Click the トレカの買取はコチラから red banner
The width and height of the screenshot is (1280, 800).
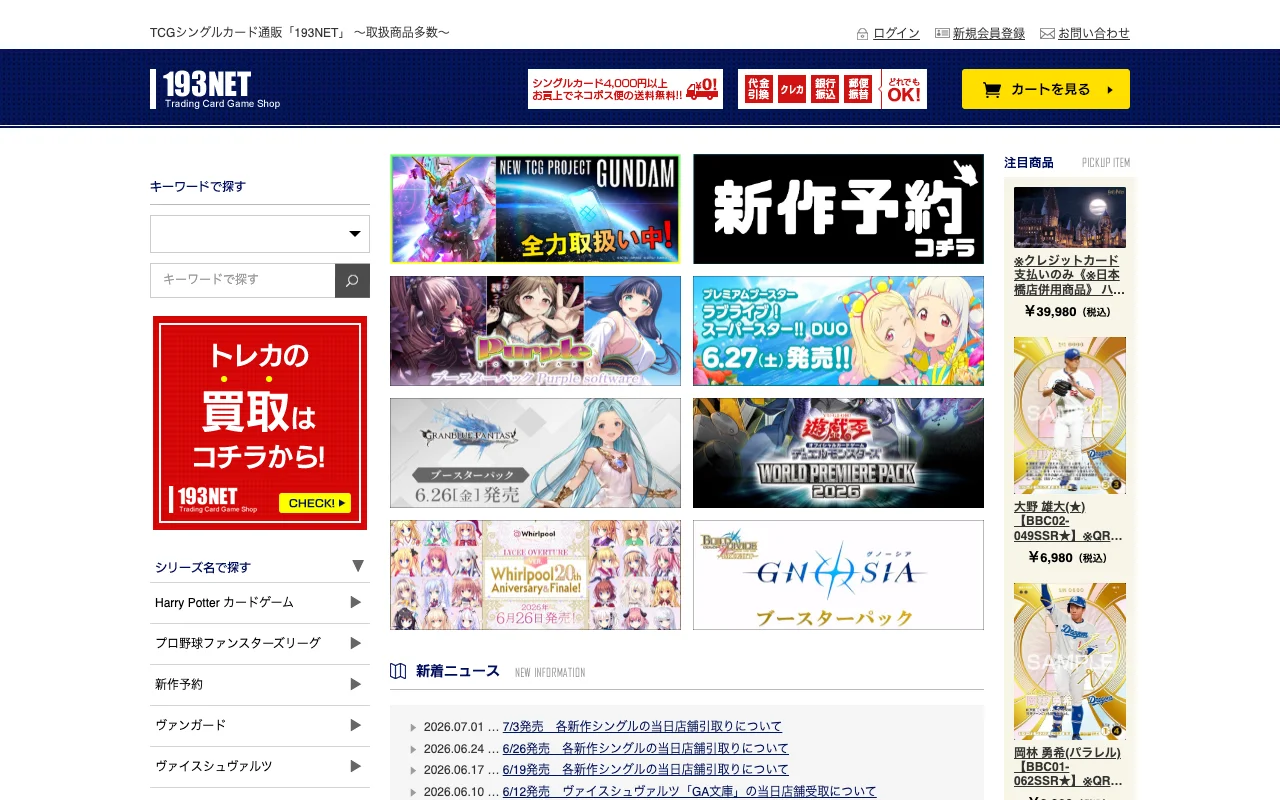(x=260, y=423)
